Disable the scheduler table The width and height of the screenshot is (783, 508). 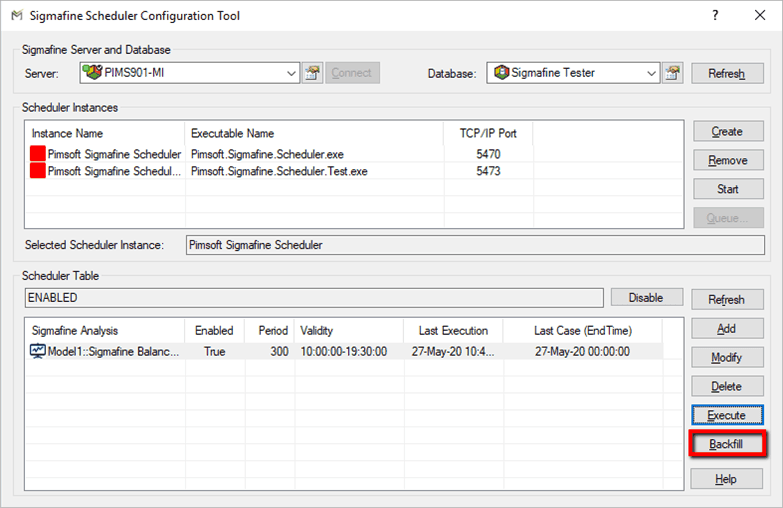tap(647, 298)
